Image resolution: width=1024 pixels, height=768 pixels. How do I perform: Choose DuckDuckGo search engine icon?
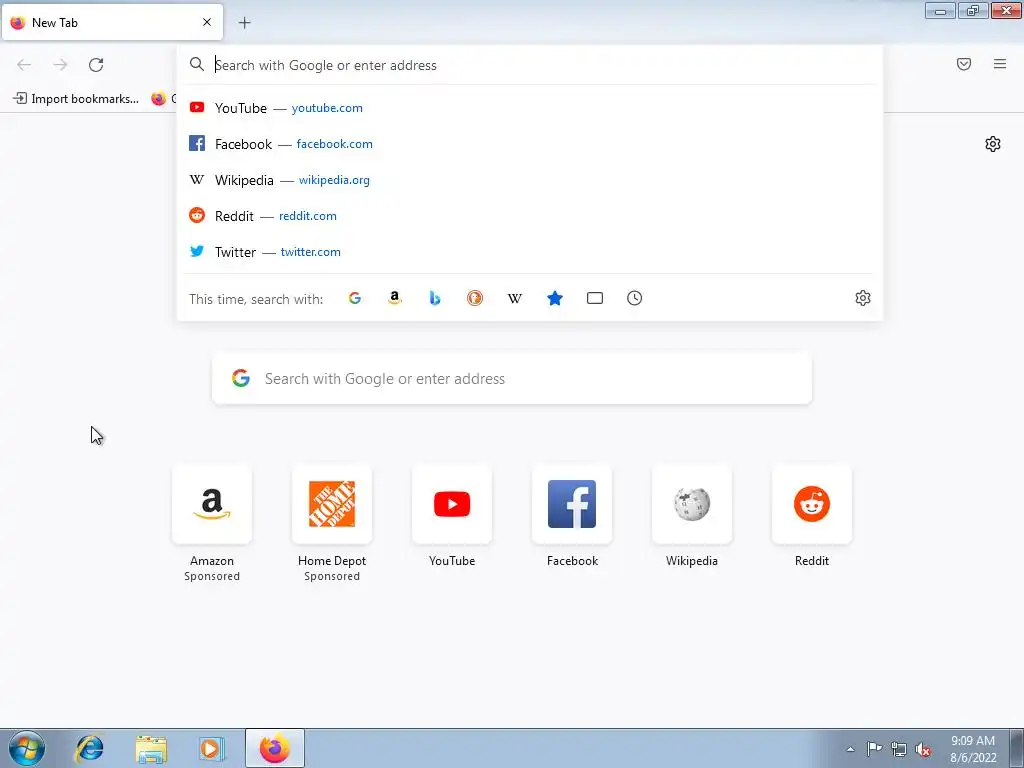click(475, 298)
